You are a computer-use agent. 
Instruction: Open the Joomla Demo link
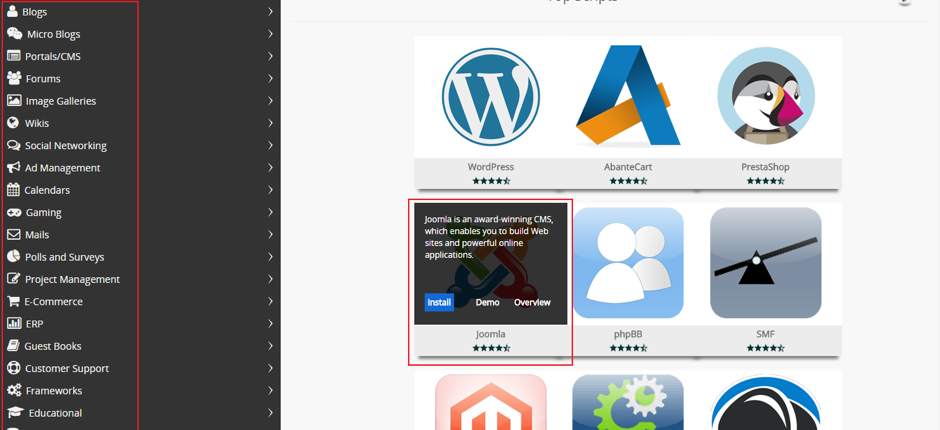click(x=487, y=302)
